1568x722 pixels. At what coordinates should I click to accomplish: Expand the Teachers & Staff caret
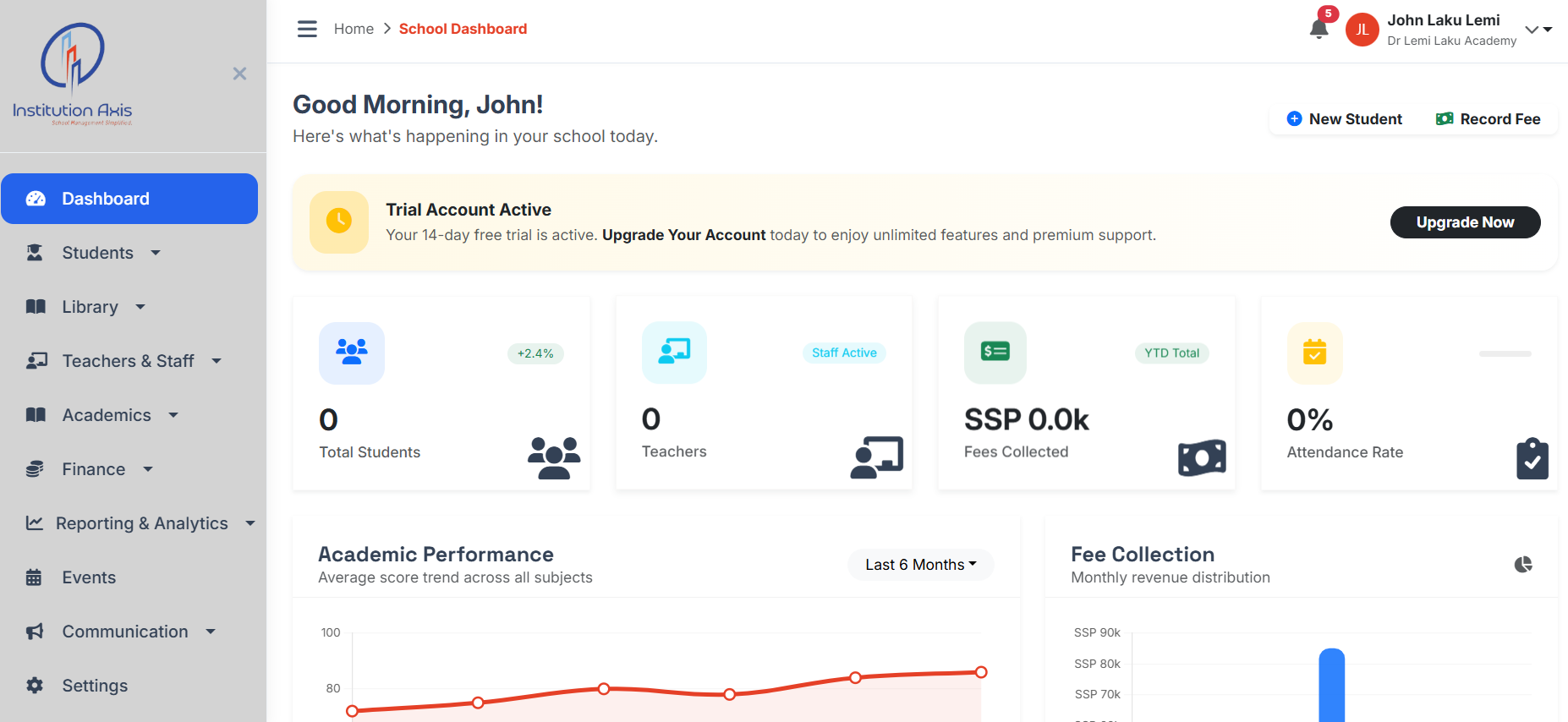[217, 361]
